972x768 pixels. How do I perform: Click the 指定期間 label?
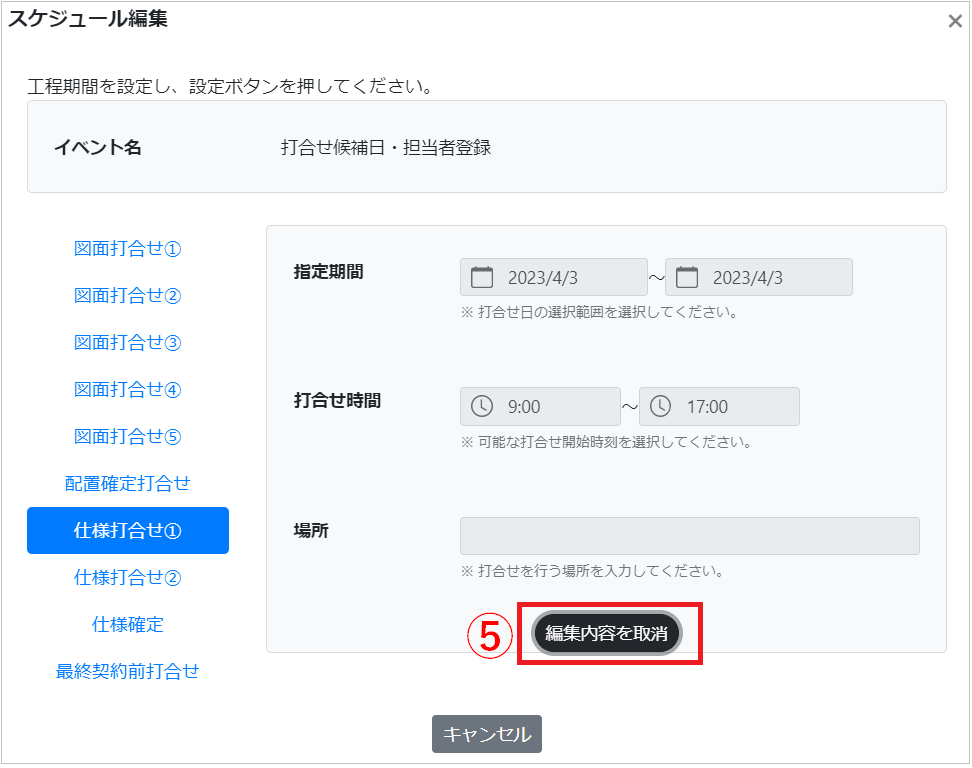click(x=329, y=271)
